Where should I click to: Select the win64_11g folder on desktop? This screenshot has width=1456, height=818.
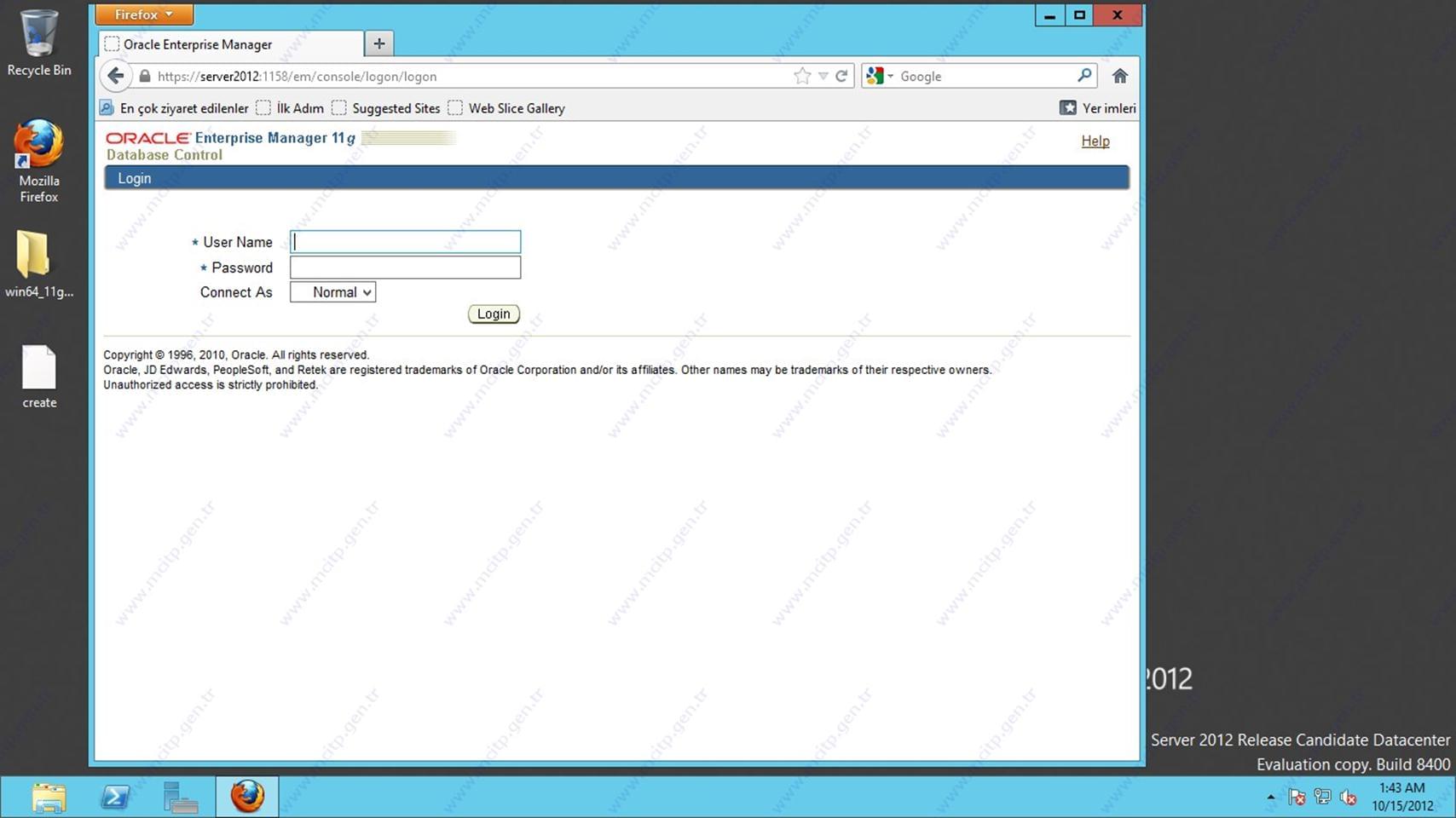[x=39, y=264]
